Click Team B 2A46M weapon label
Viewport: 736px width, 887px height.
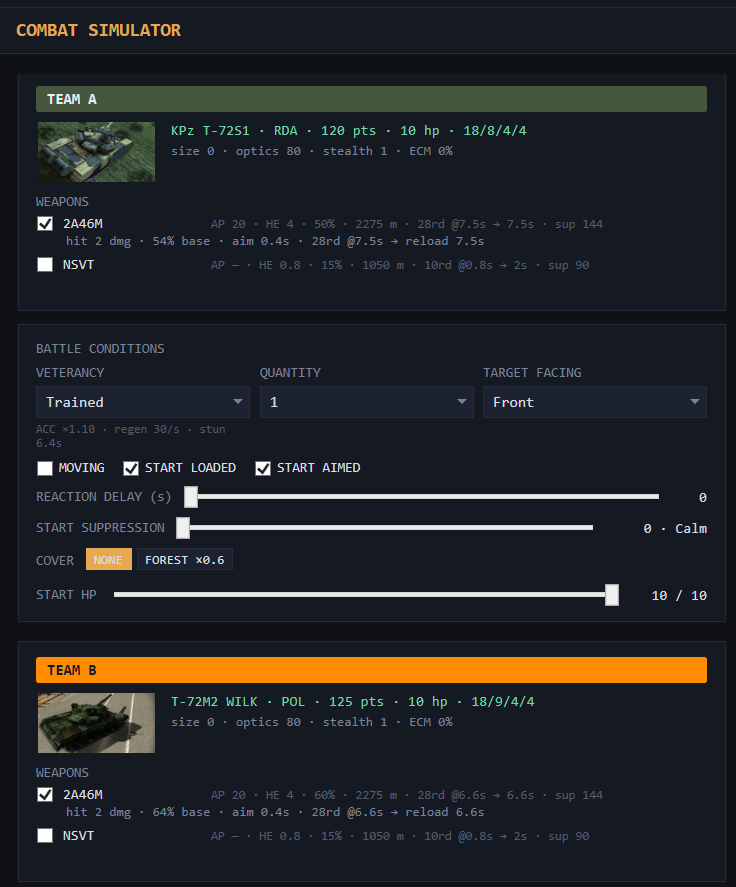click(83, 794)
